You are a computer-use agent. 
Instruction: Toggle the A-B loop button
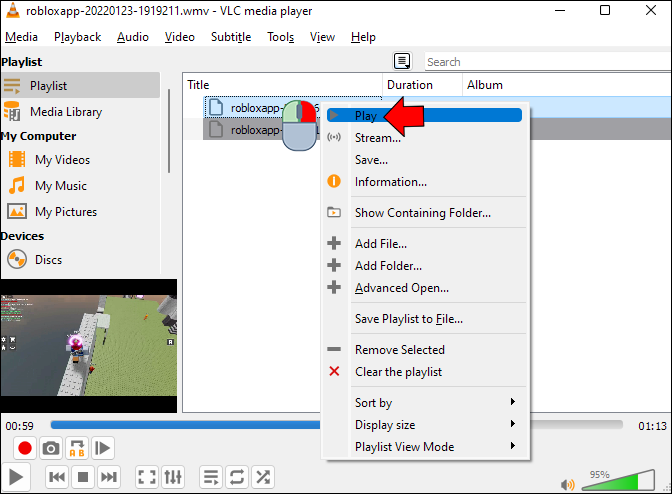coord(77,448)
